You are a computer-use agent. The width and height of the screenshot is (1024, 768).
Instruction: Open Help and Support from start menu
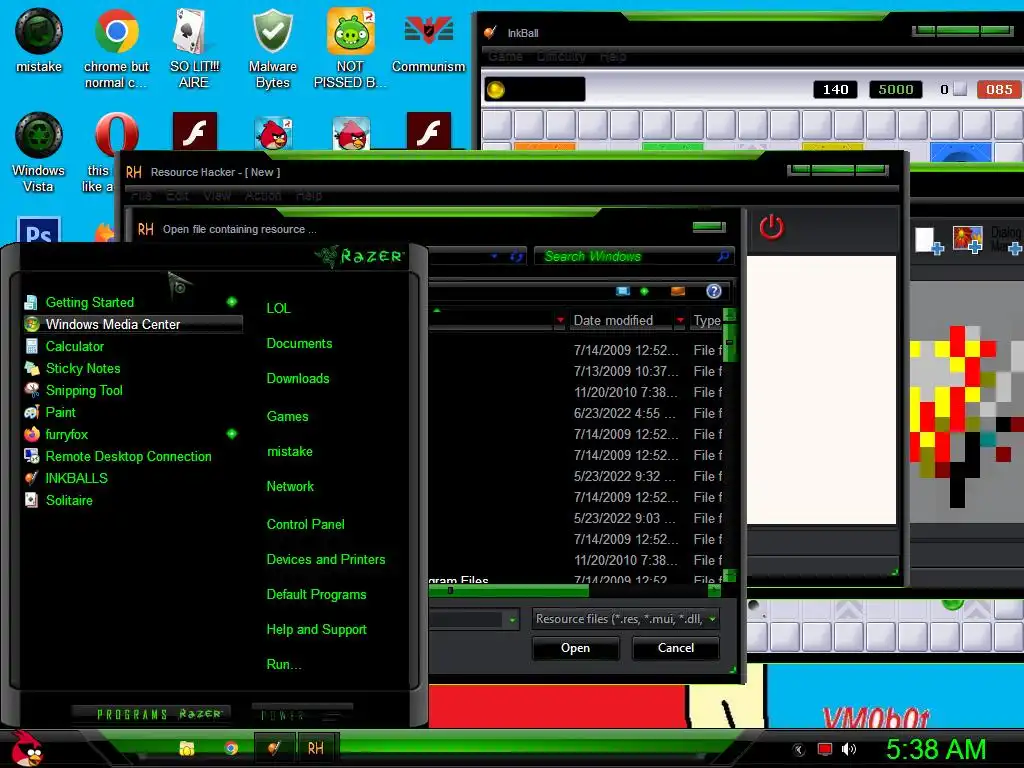pyautogui.click(x=316, y=630)
